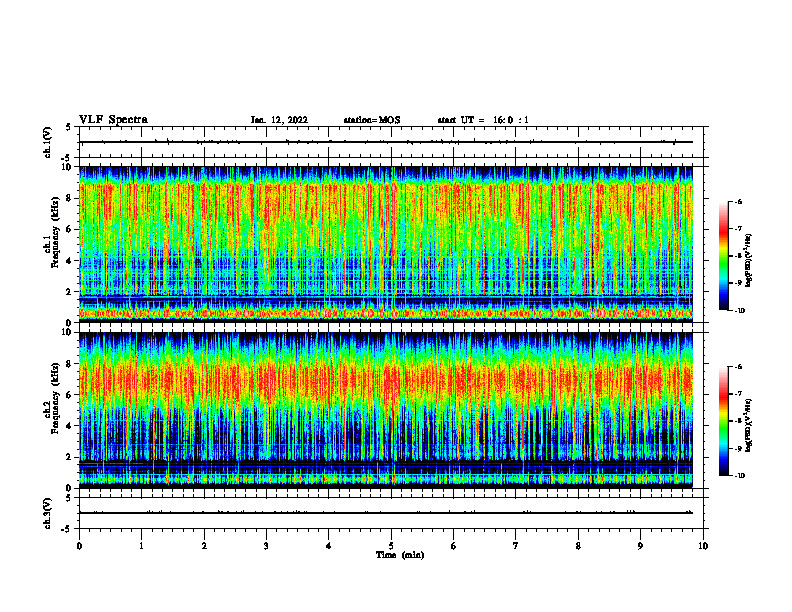Click the ch.2 frequency tick "8"

[x=70, y=364]
